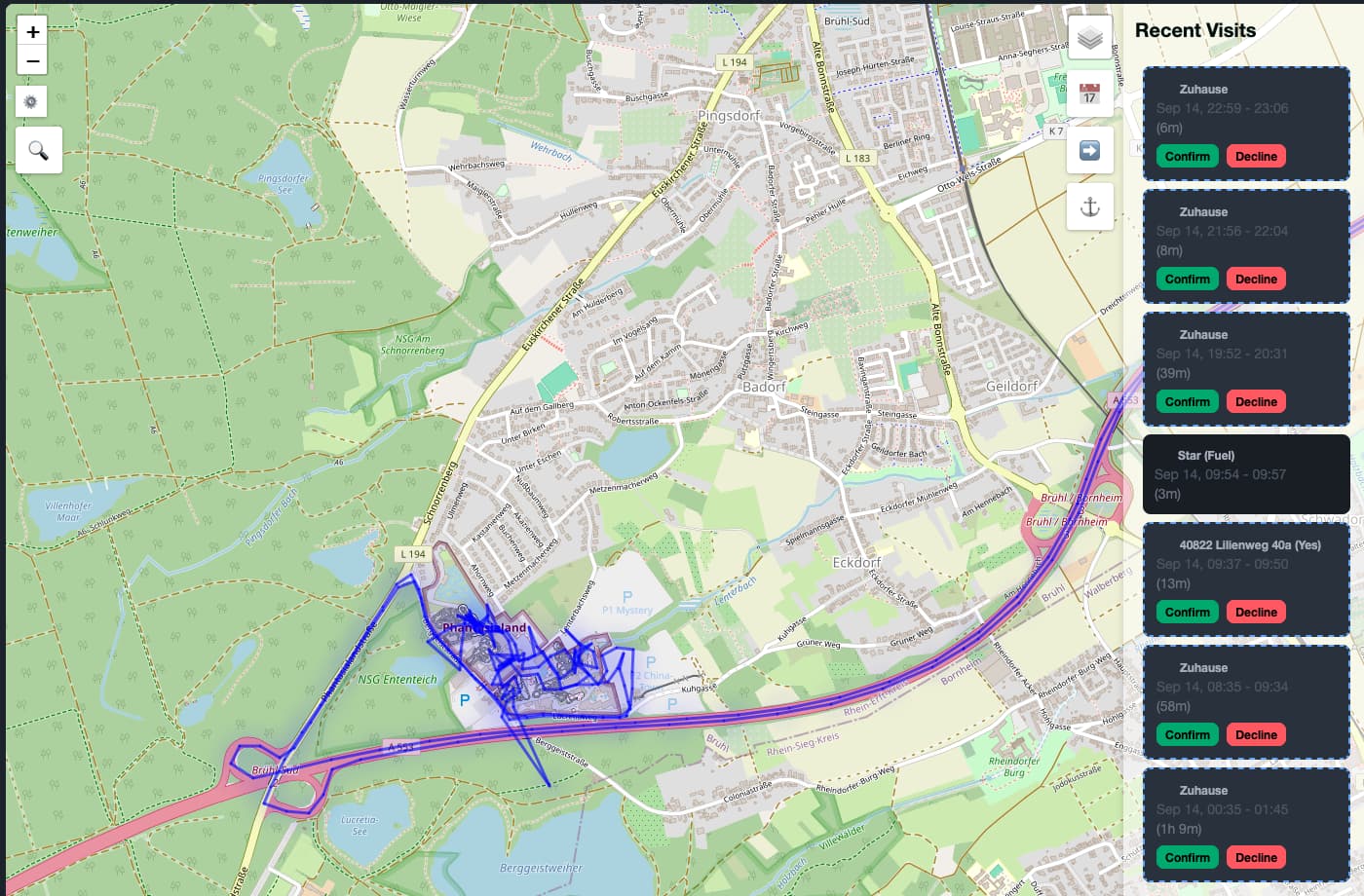
Task: Confirm the 58-minute Zuhause visit
Action: pyautogui.click(x=1187, y=734)
